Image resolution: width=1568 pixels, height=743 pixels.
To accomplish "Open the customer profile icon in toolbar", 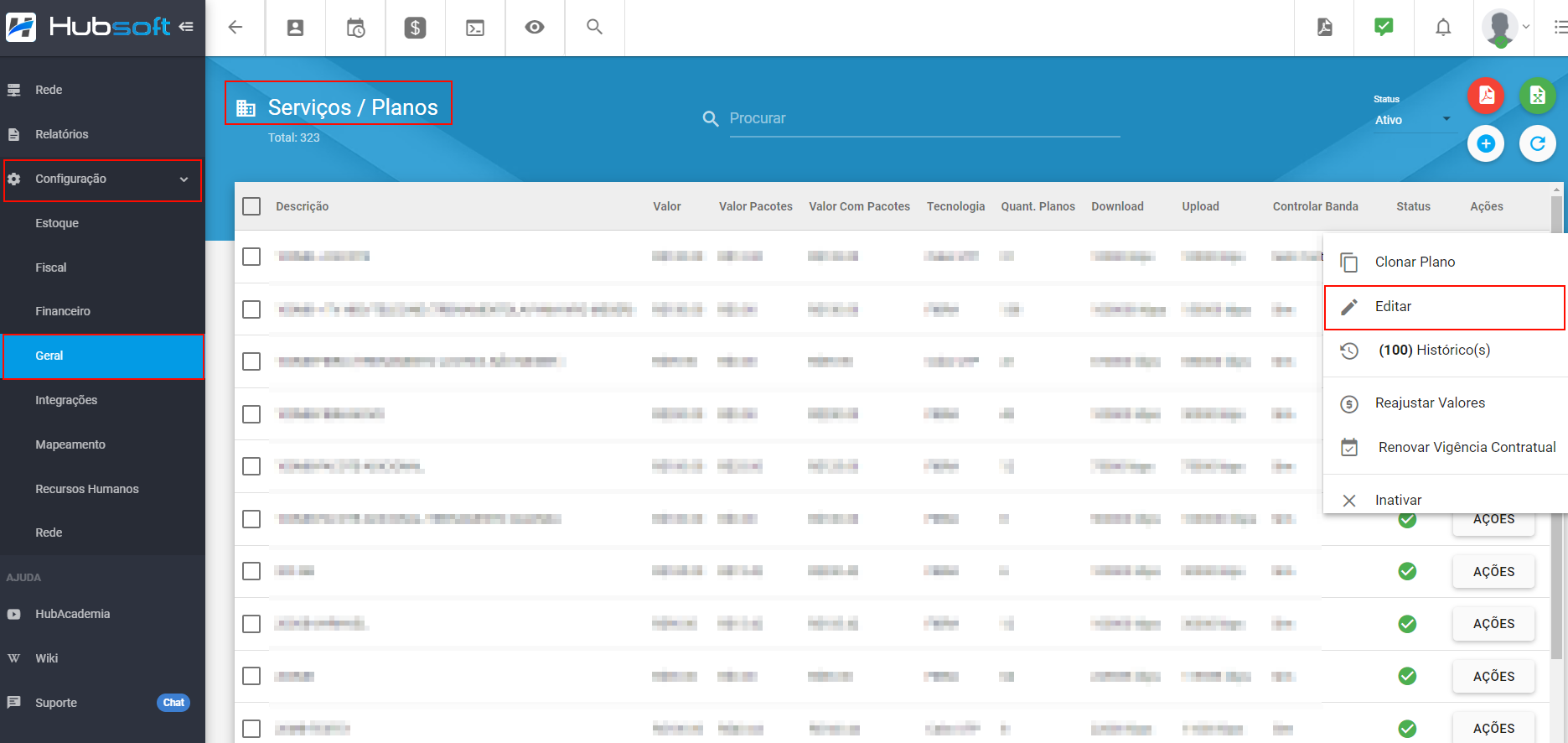I will (x=295, y=28).
